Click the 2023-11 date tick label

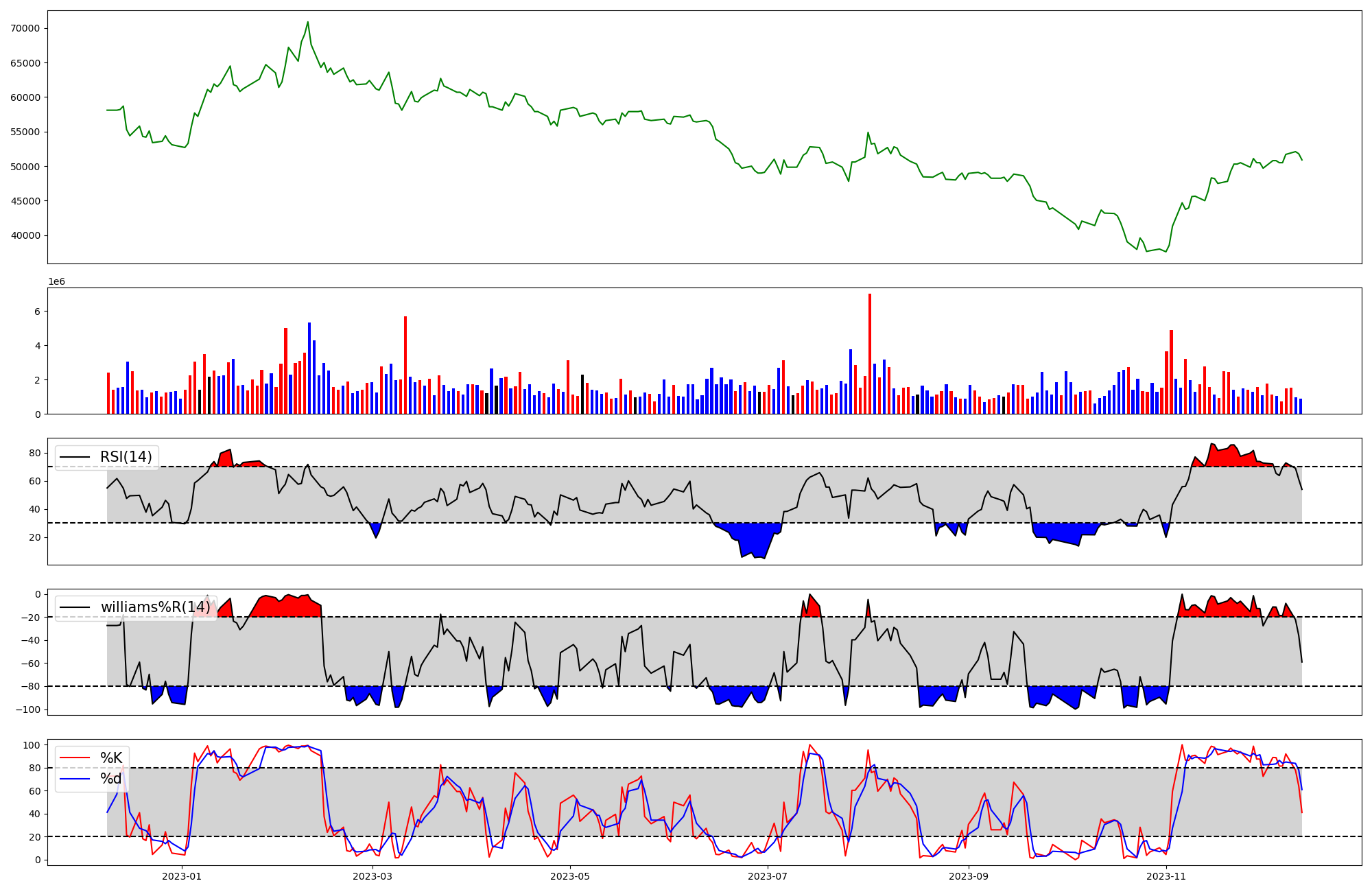[x=1166, y=876]
